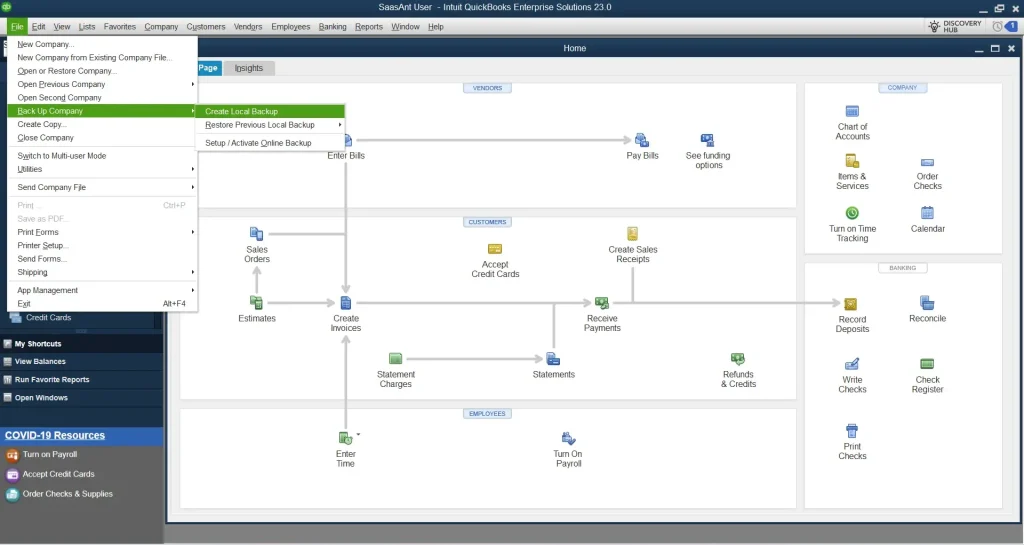This screenshot has height=545, width=1024.
Task: Open the Pay Bills icon
Action: point(642,140)
